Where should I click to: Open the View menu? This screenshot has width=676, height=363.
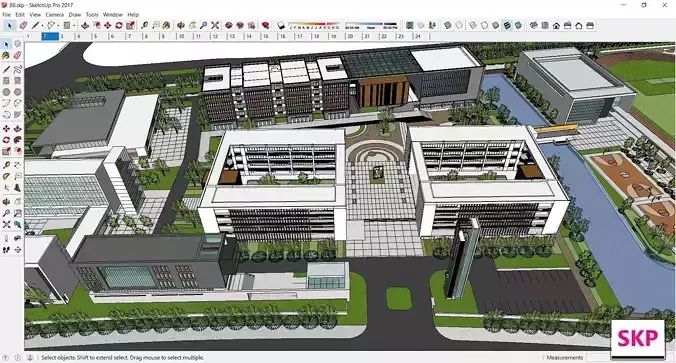tap(35, 14)
